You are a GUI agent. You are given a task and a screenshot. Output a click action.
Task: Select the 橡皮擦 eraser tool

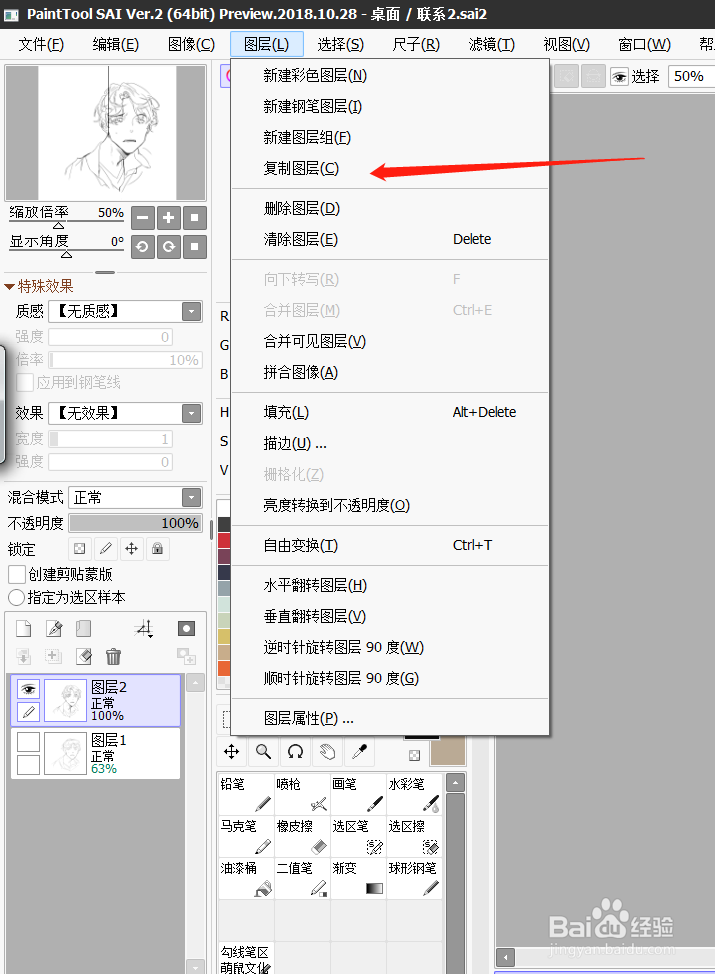302,836
